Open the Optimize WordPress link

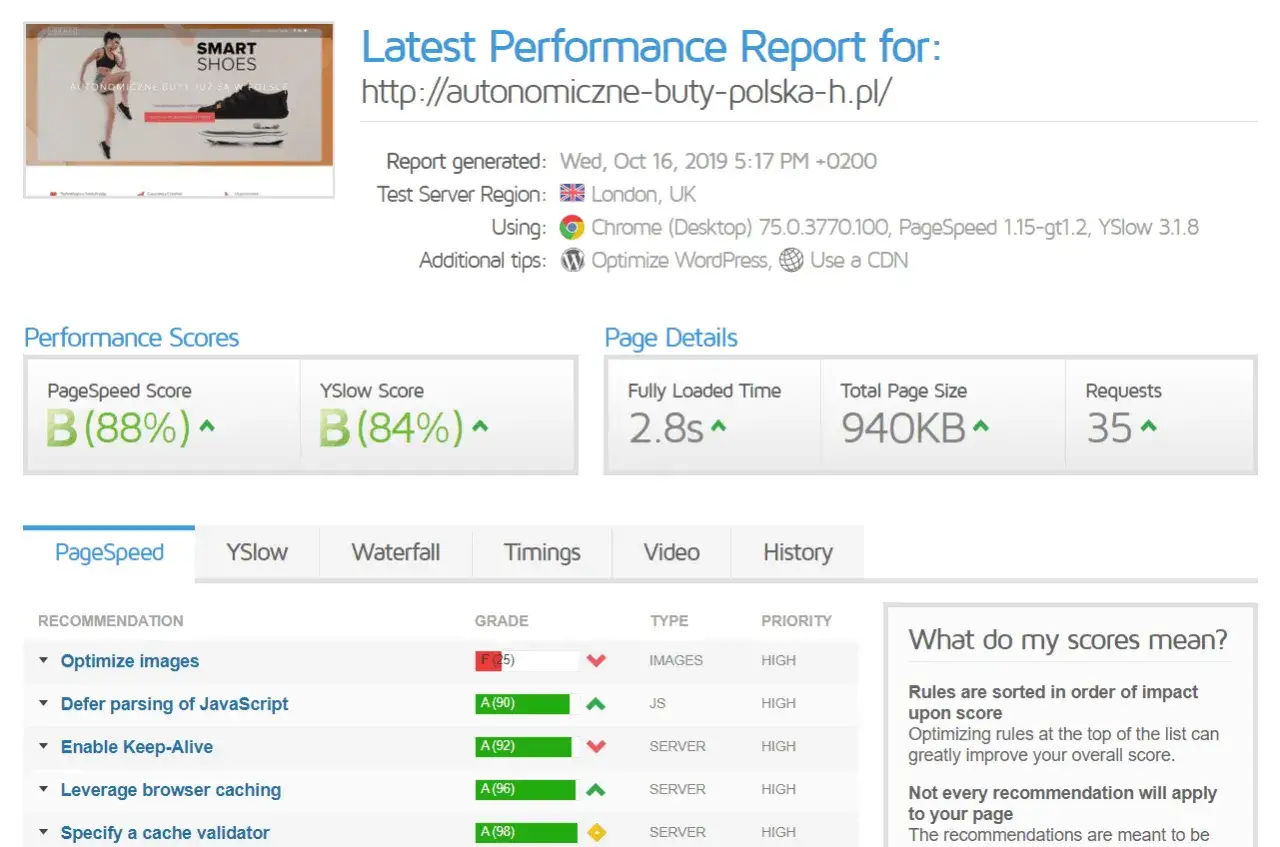(680, 261)
